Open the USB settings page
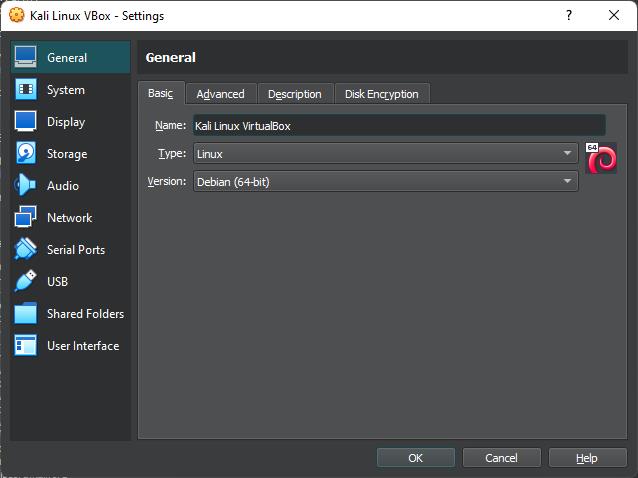Image resolution: width=638 pixels, height=478 pixels. click(x=70, y=281)
